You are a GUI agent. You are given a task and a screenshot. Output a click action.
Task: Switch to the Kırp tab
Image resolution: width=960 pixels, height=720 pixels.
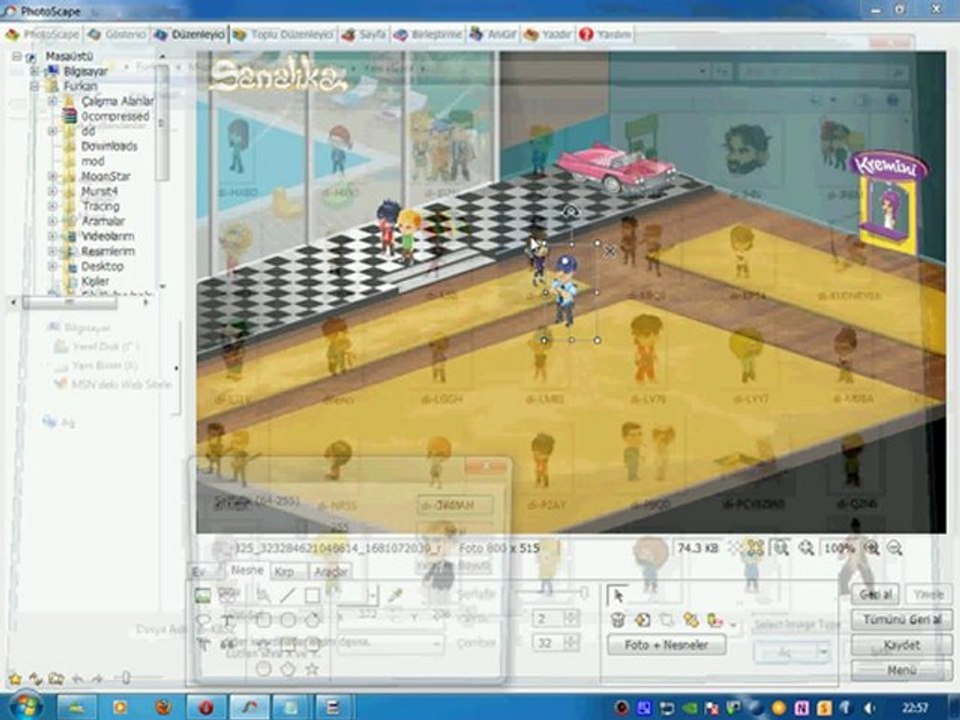pos(283,572)
